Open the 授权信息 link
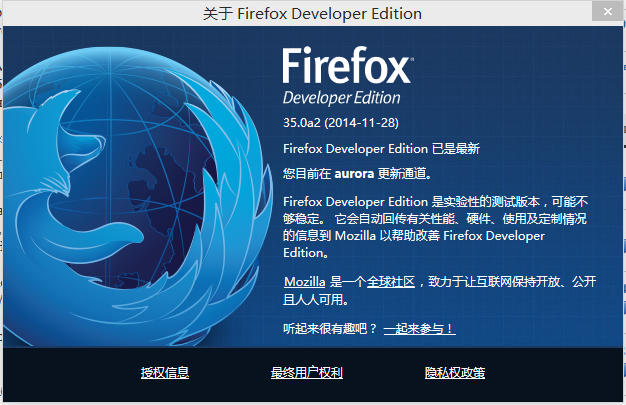Image resolution: width=626 pixels, height=405 pixels. coord(165,373)
